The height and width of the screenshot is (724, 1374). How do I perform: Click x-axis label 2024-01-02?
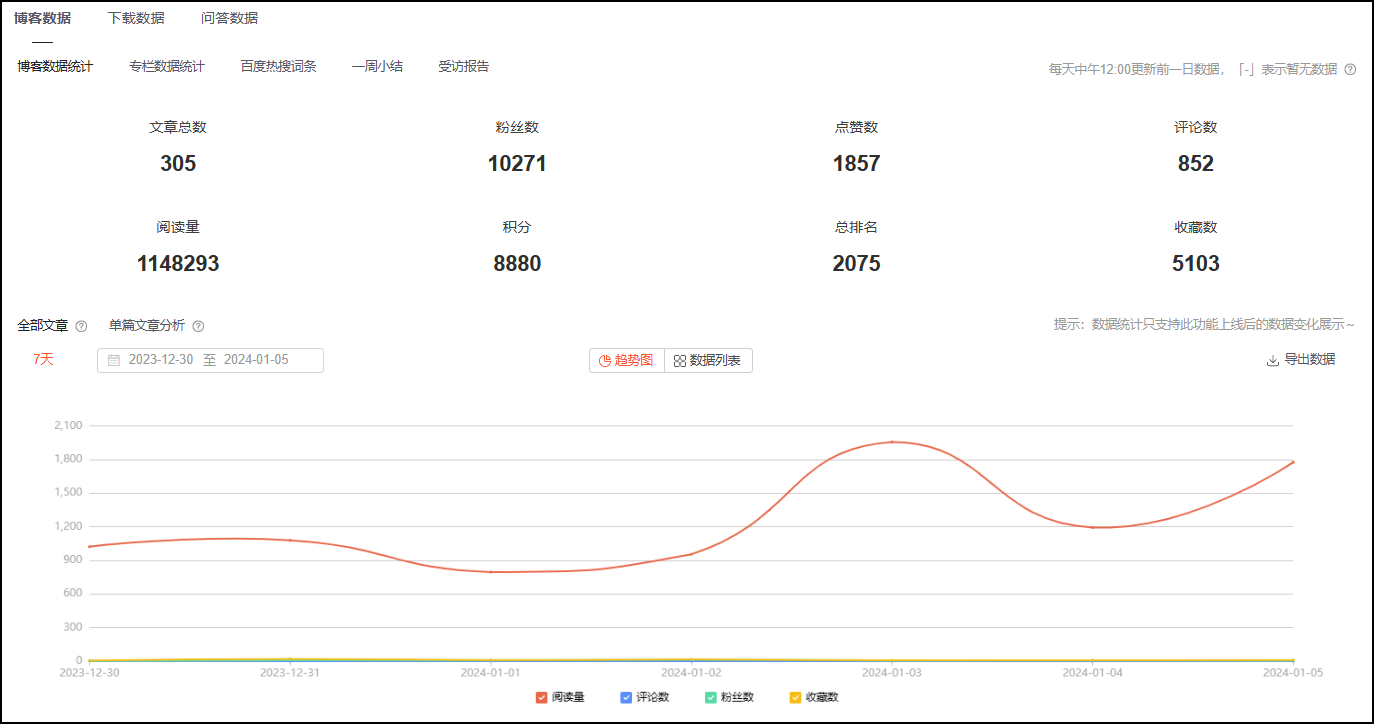click(x=691, y=673)
